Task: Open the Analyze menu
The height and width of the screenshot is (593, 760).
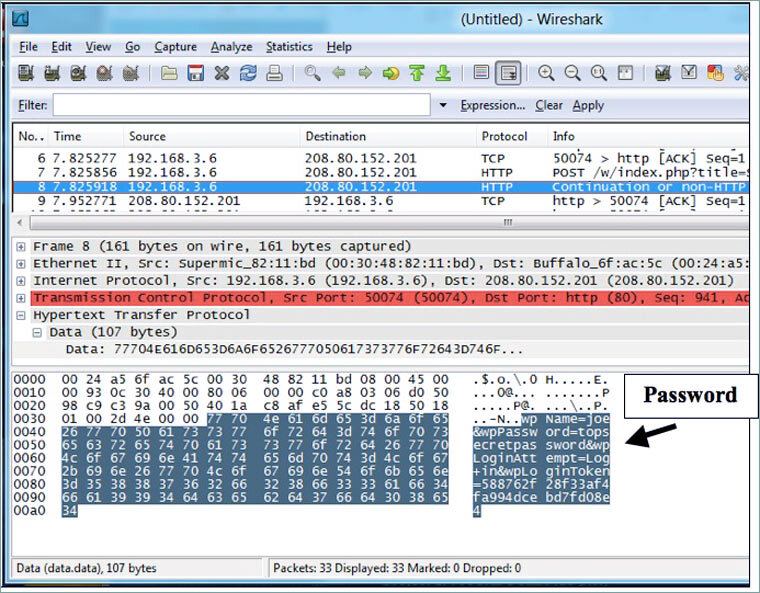Action: [x=231, y=47]
